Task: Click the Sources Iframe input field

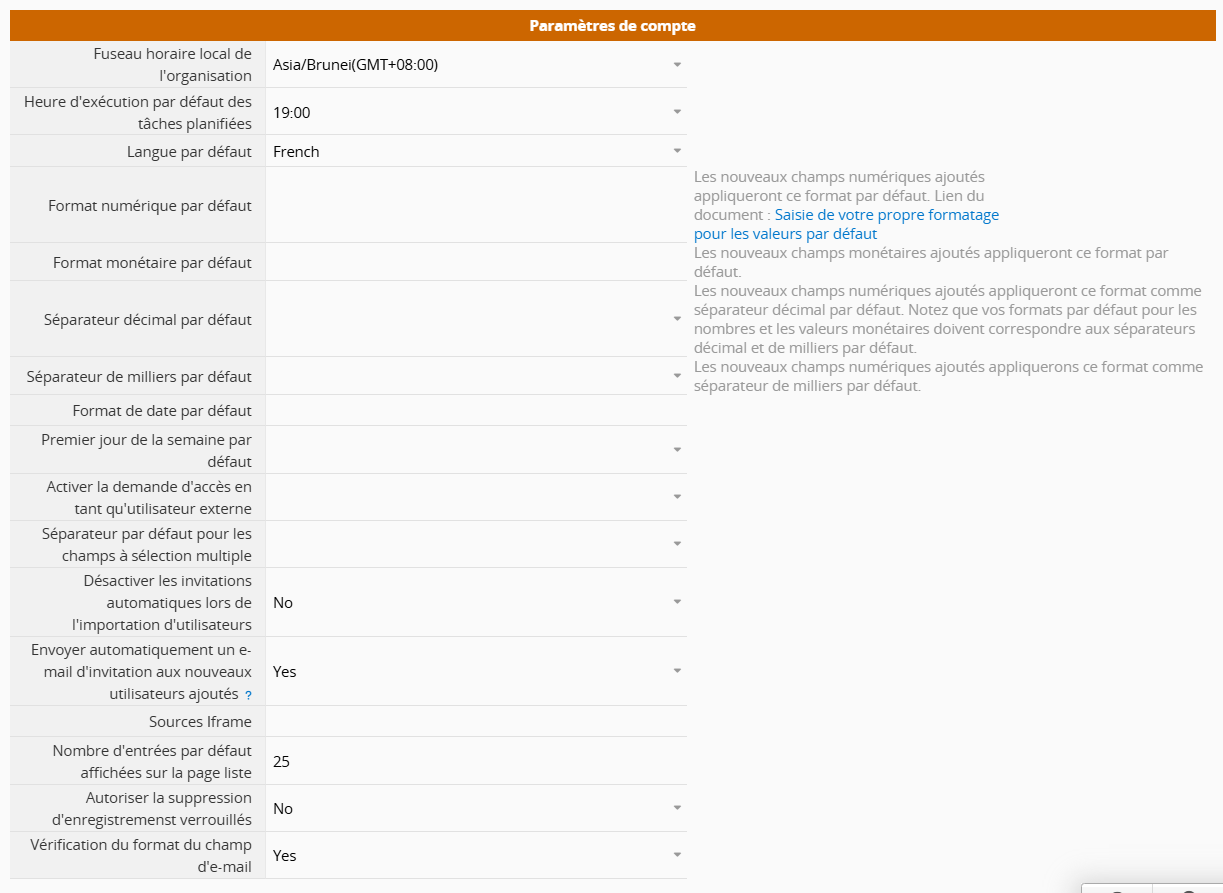Action: (x=476, y=721)
